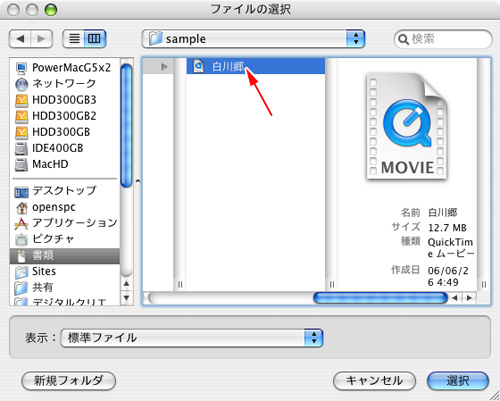Image resolution: width=500 pixels, height=401 pixels.
Task: Click the magnifying glass search icon
Action: coord(403,39)
